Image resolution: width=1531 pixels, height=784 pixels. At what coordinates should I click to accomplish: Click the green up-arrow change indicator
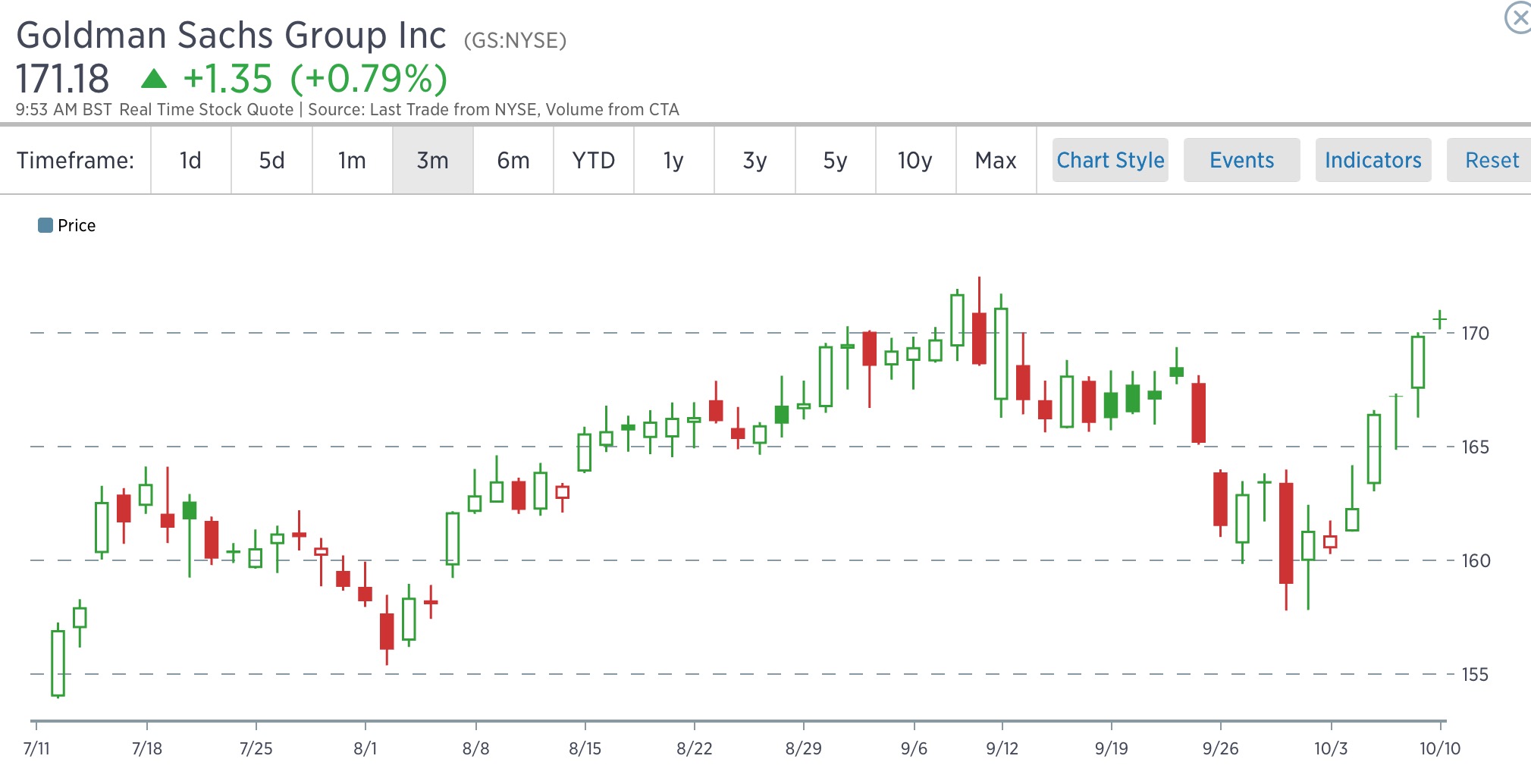pyautogui.click(x=154, y=78)
